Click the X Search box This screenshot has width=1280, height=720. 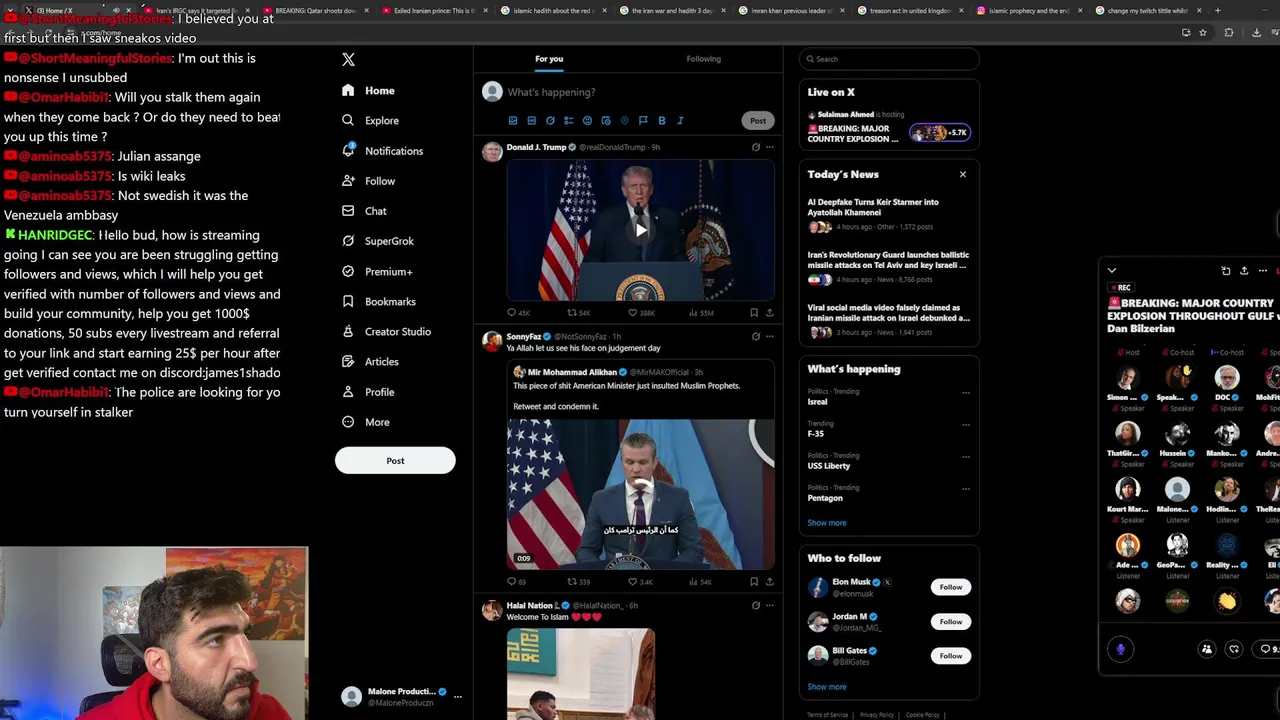pos(889,59)
